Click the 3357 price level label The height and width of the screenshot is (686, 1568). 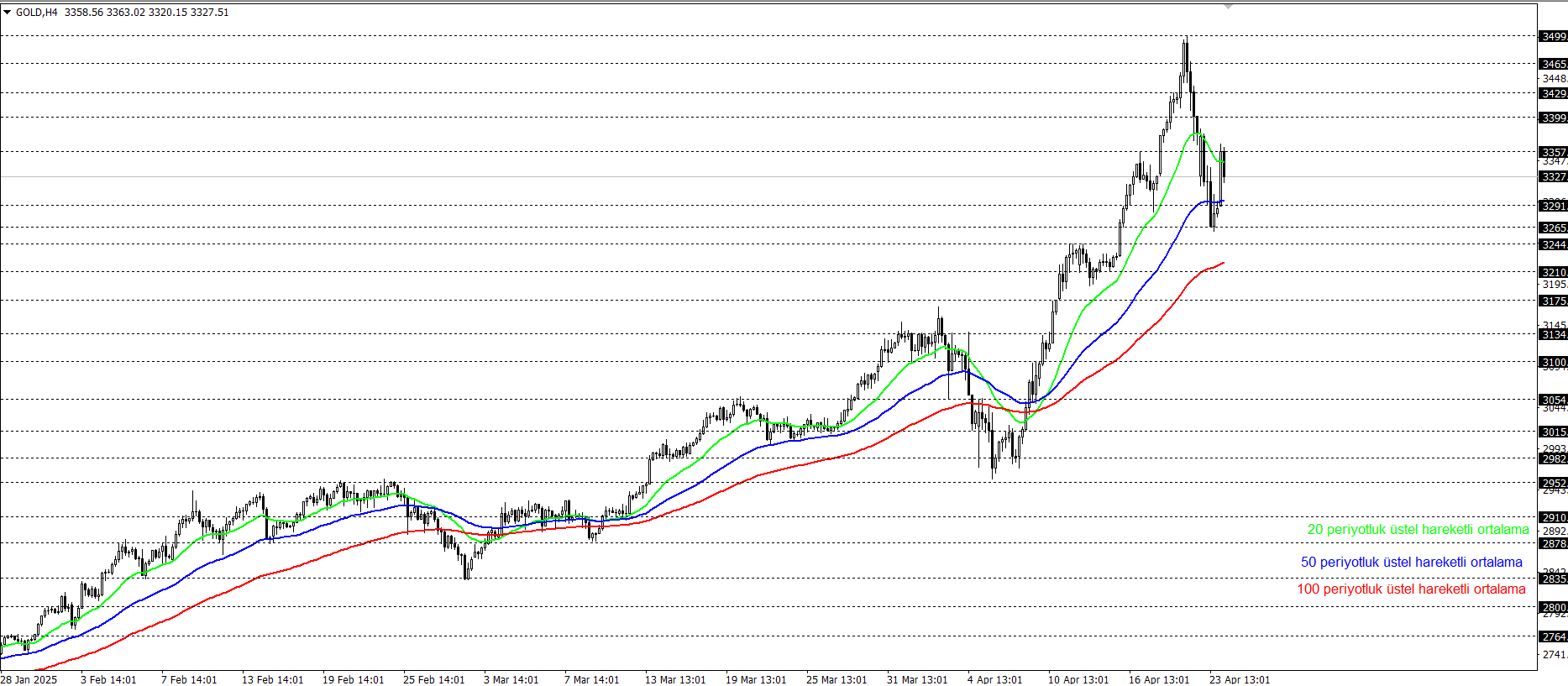(1553, 152)
